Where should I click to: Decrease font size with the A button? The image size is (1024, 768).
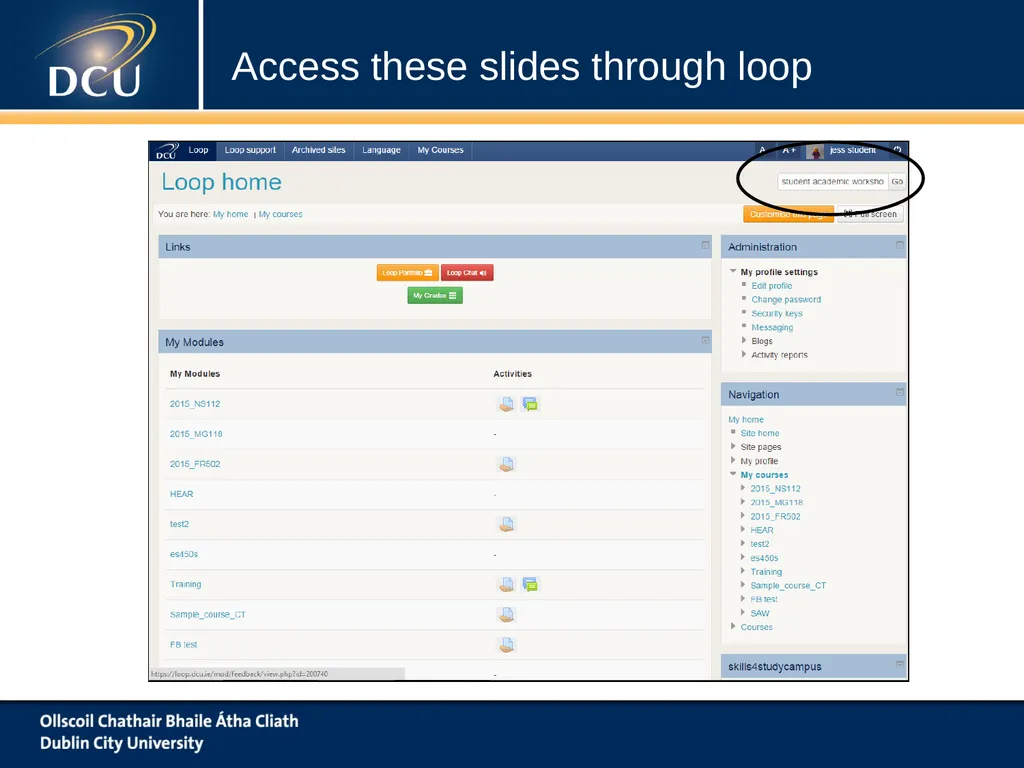tap(762, 150)
